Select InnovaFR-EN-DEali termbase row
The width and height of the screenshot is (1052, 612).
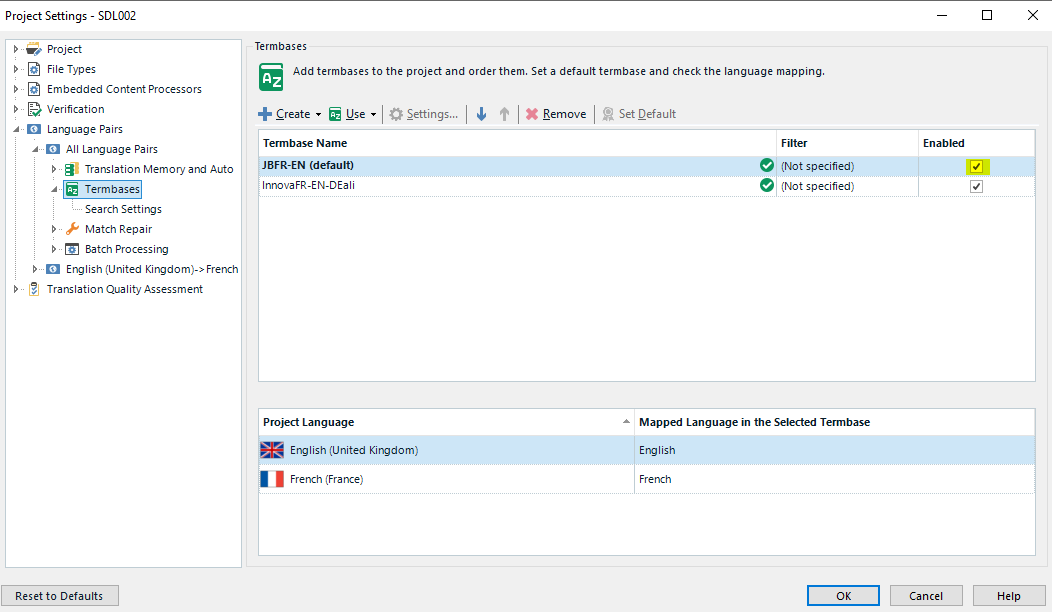point(647,186)
